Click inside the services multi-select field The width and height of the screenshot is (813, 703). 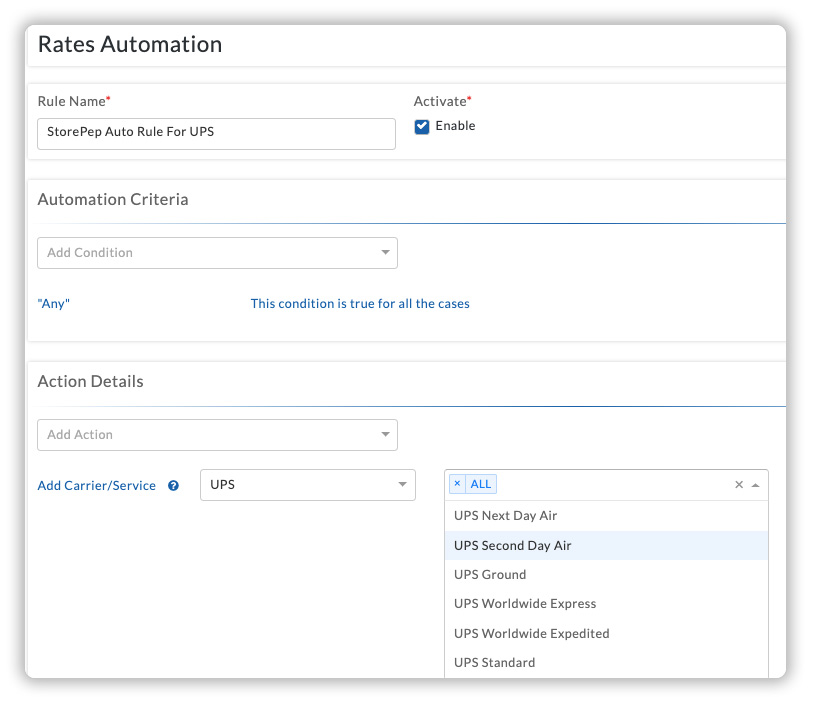(606, 485)
